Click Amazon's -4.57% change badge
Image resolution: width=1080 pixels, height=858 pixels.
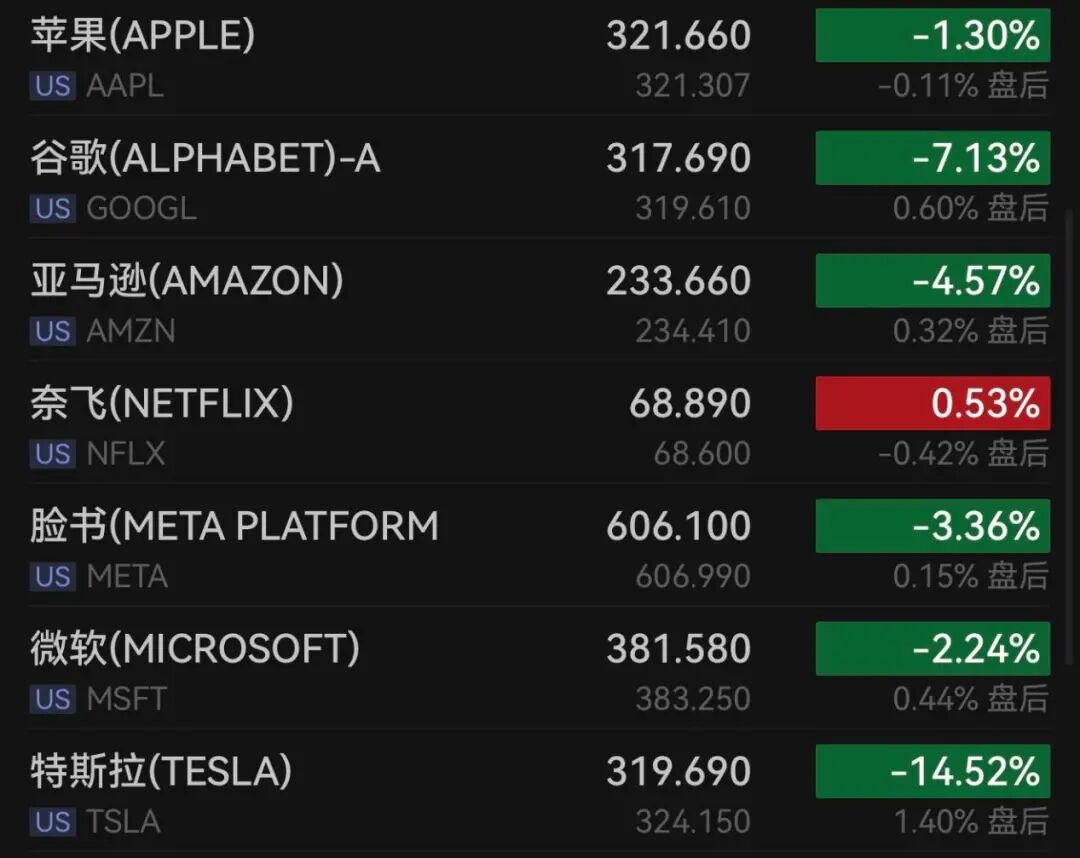coord(933,280)
